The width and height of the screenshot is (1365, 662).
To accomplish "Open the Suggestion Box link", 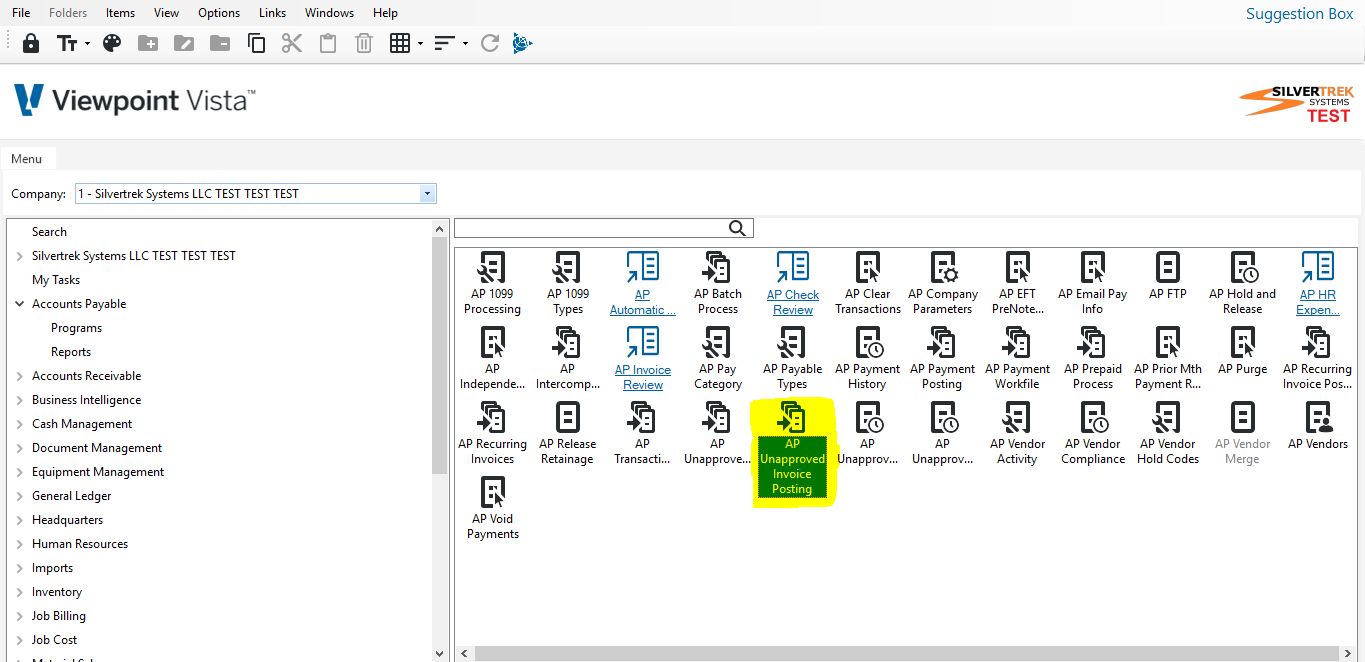I will [x=1299, y=14].
